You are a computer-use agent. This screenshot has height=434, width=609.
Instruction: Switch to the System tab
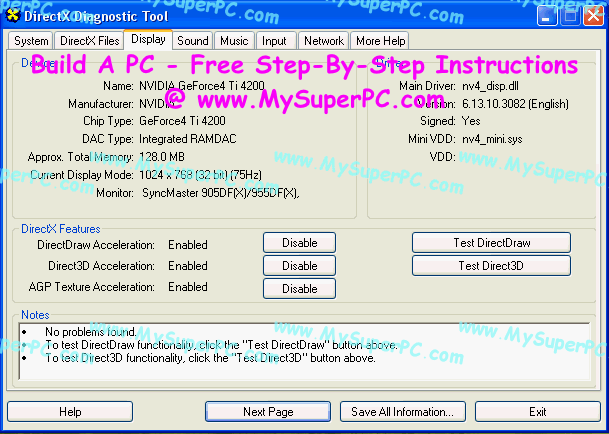point(31,41)
